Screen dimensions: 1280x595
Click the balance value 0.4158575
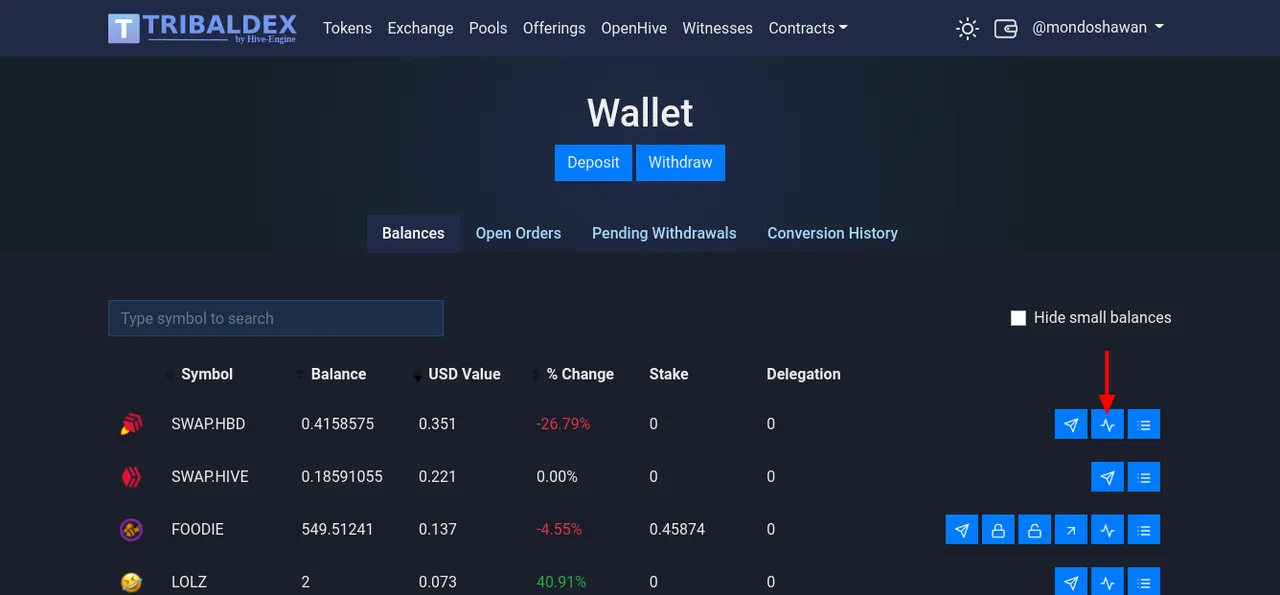click(x=338, y=424)
